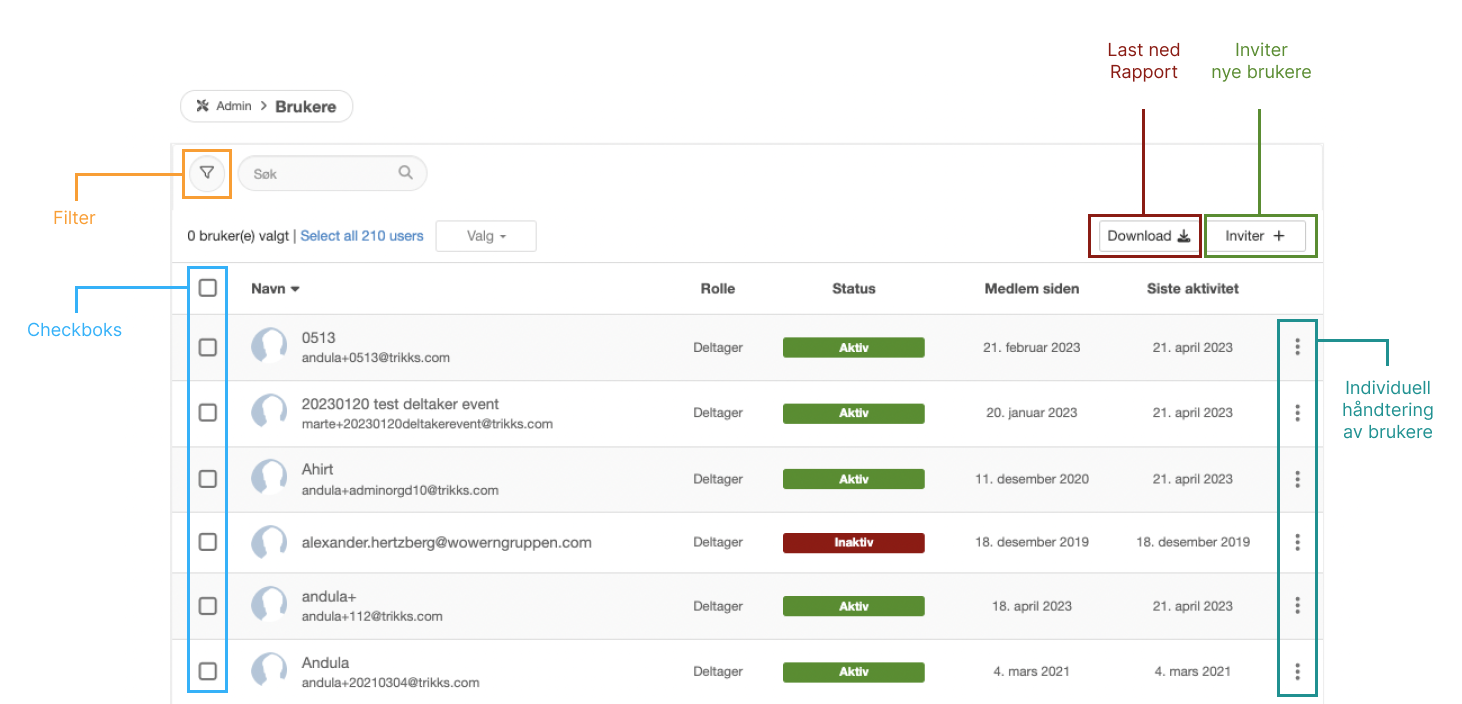The height and width of the screenshot is (704, 1462).
Task: Expand the Valg dropdown
Action: (x=486, y=236)
